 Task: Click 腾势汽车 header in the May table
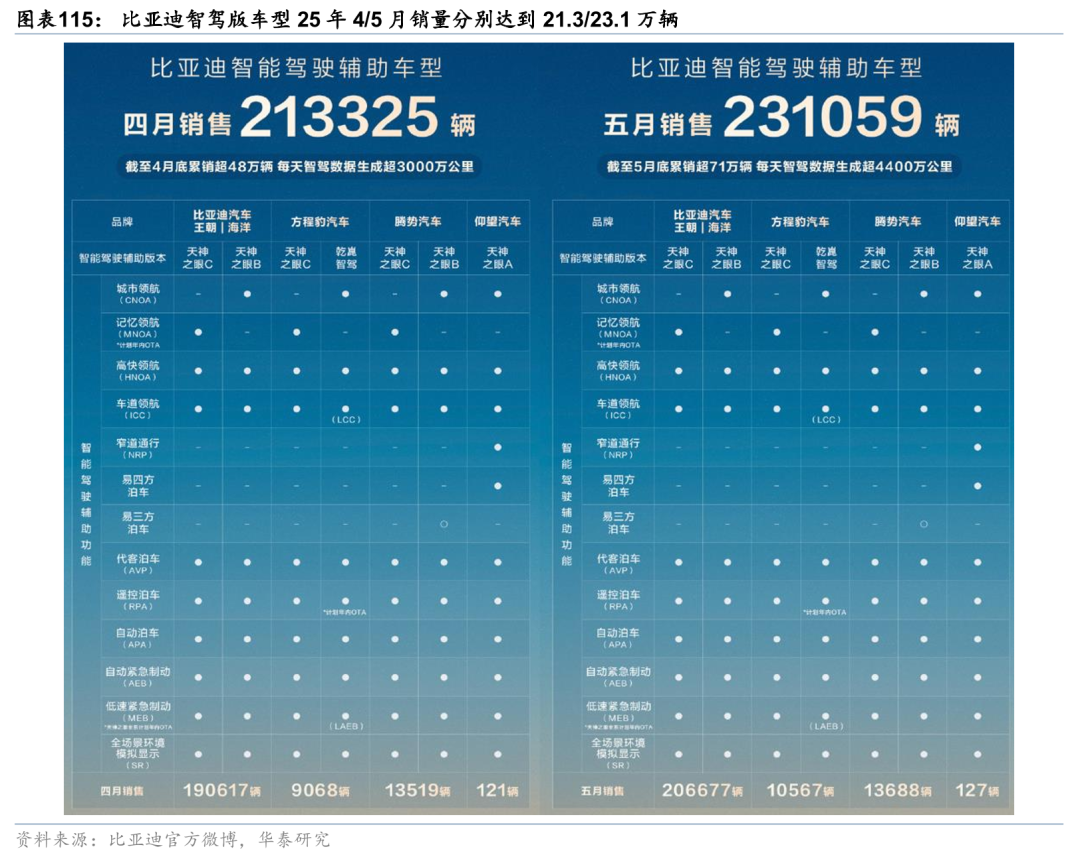pos(897,221)
